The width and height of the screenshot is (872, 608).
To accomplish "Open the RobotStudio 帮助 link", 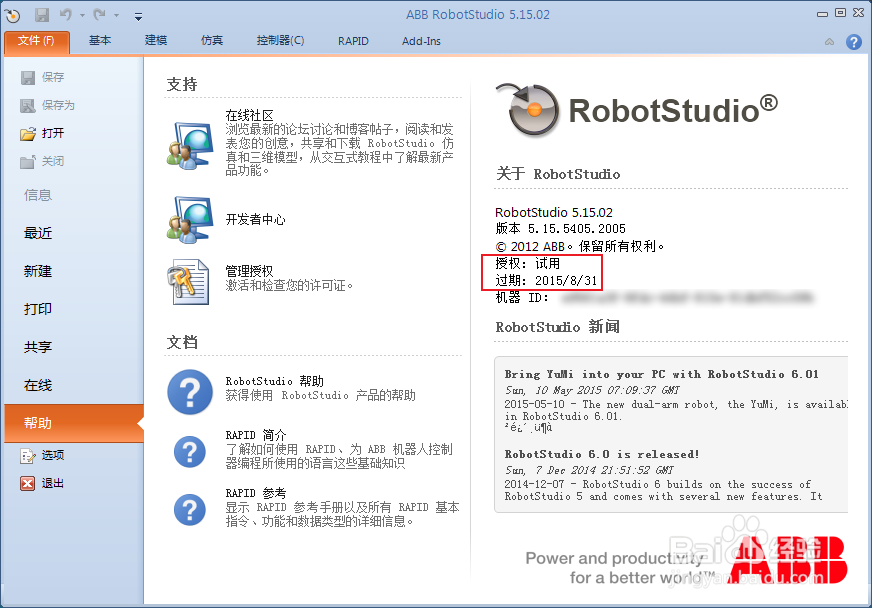I will 274,381.
